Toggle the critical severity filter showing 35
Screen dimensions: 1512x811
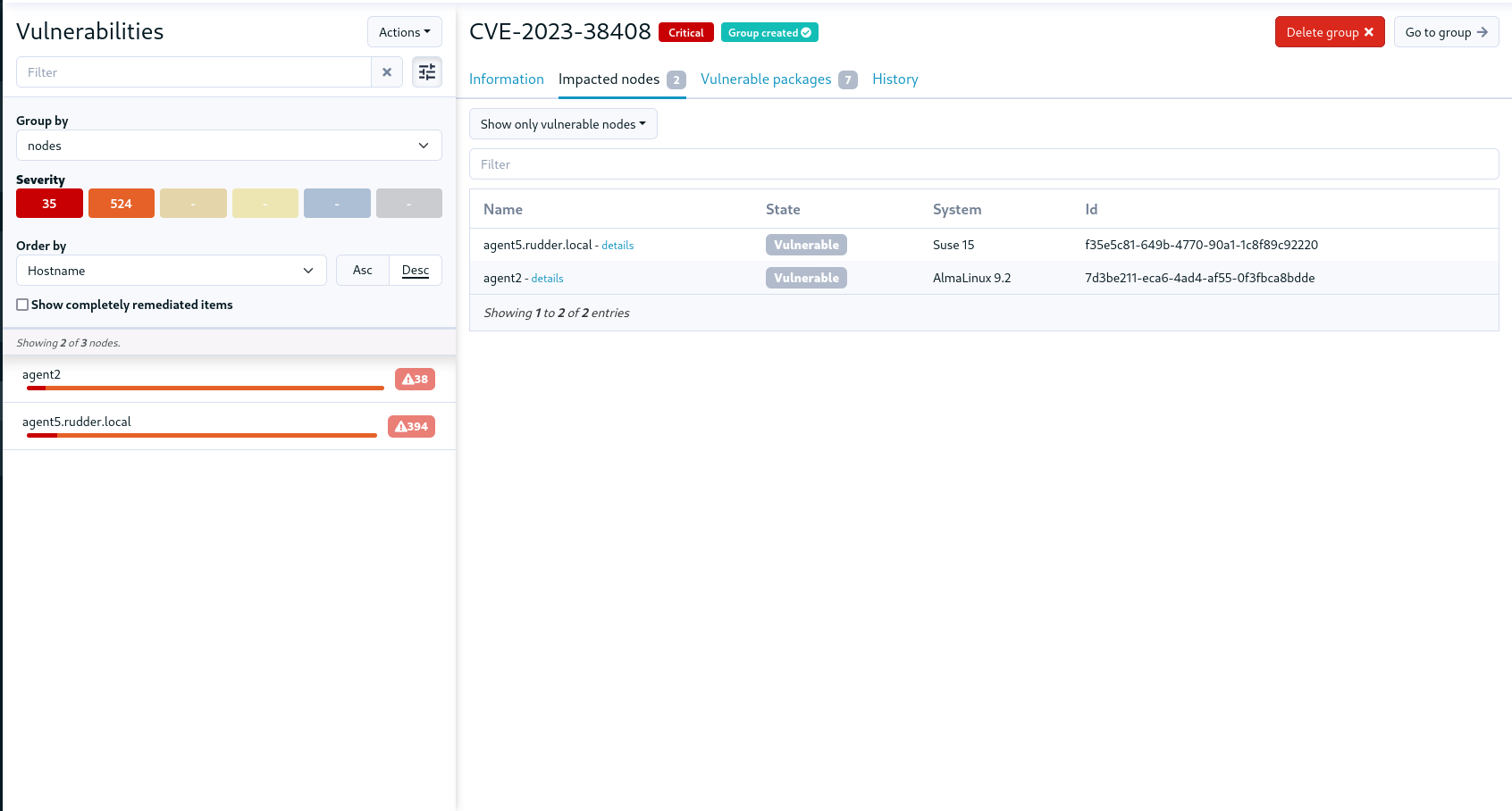tap(49, 203)
